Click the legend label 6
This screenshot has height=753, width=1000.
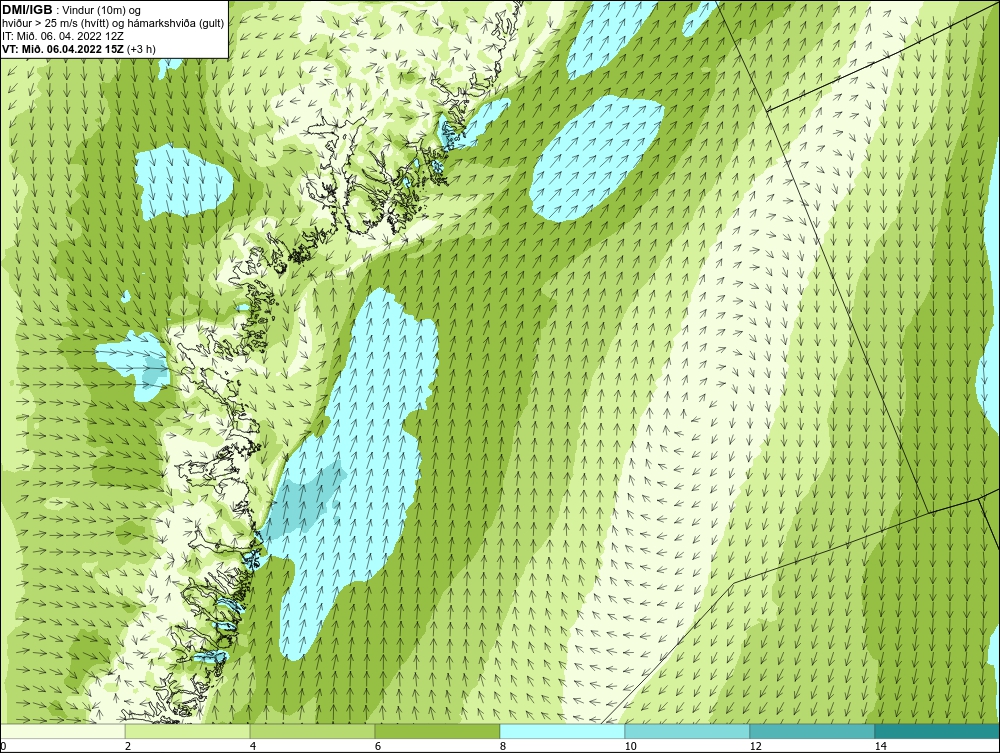378,746
